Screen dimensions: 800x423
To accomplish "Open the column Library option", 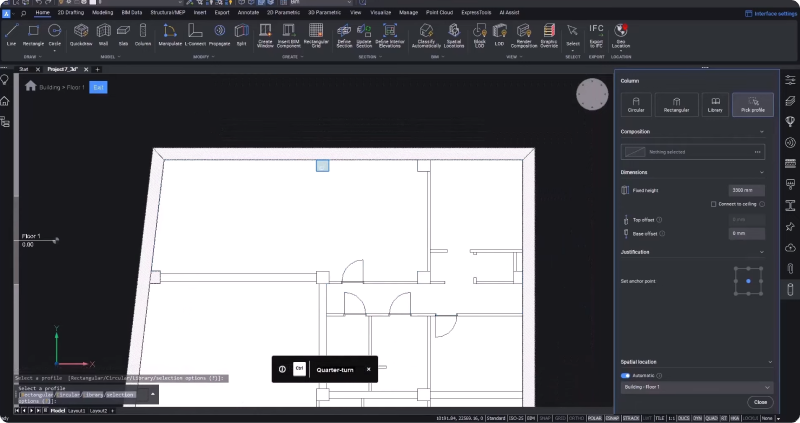I will (x=714, y=103).
